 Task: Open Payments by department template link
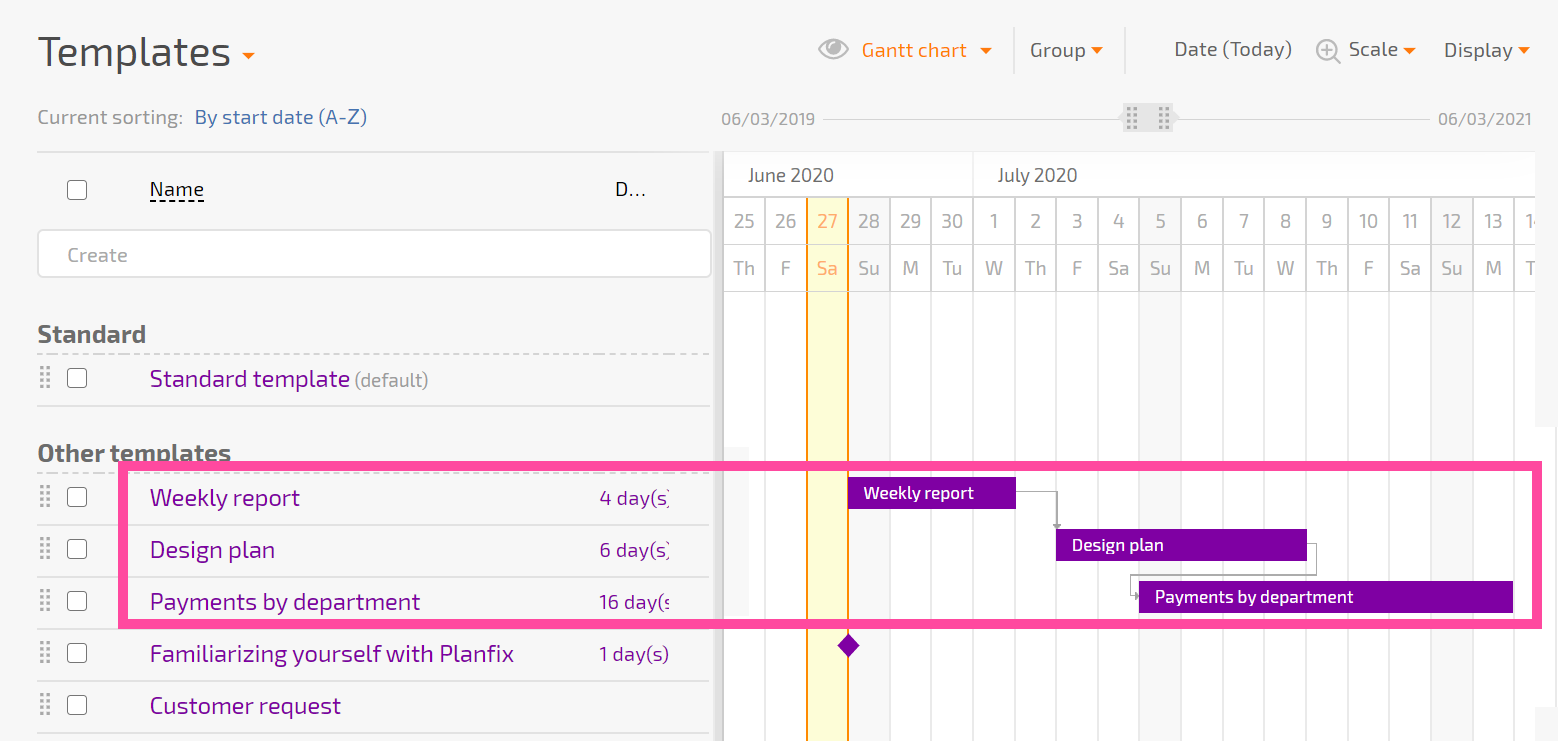285,602
